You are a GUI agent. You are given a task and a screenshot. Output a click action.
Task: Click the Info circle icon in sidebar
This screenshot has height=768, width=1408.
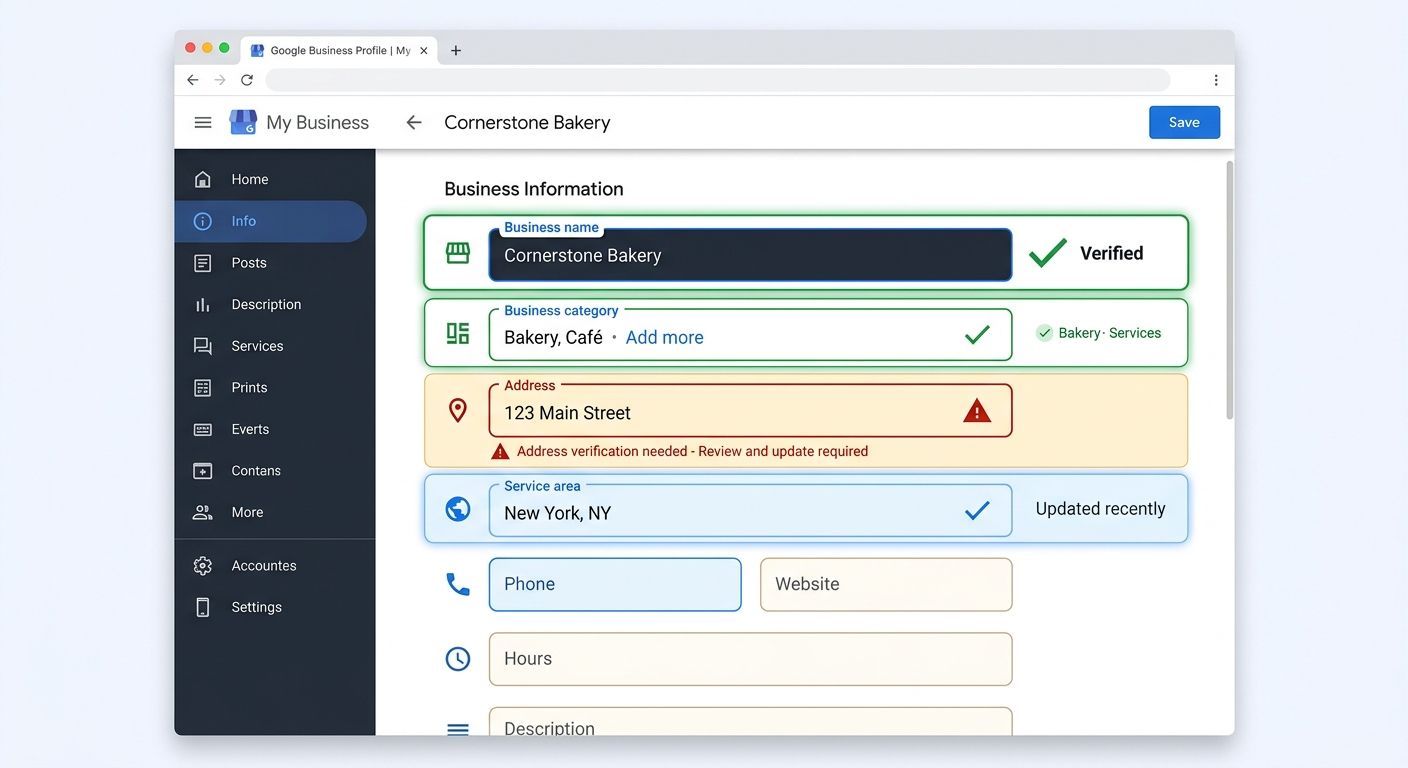[203, 221]
